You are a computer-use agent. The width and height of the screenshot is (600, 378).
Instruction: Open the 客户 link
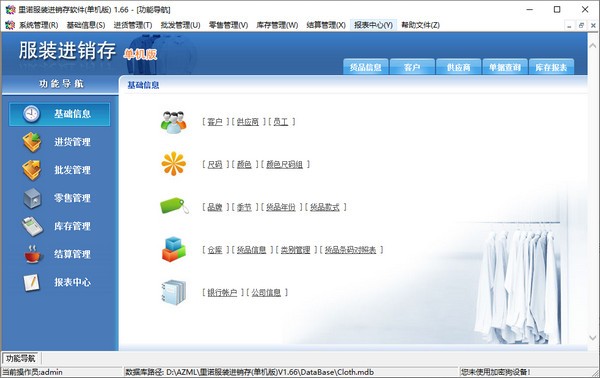point(215,122)
